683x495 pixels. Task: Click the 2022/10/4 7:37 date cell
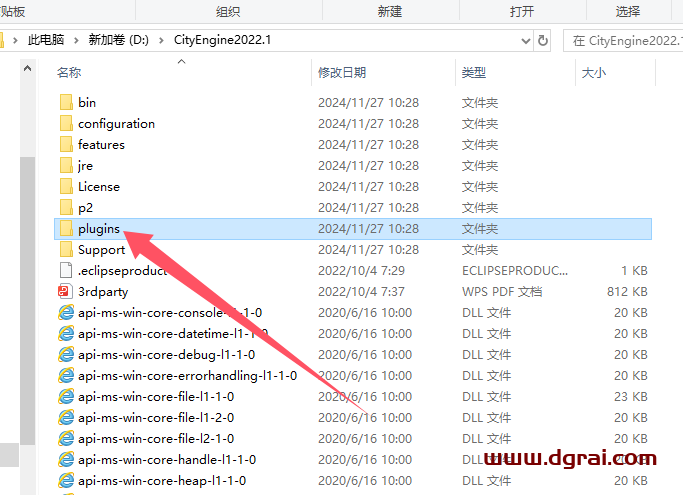pyautogui.click(x=361, y=292)
